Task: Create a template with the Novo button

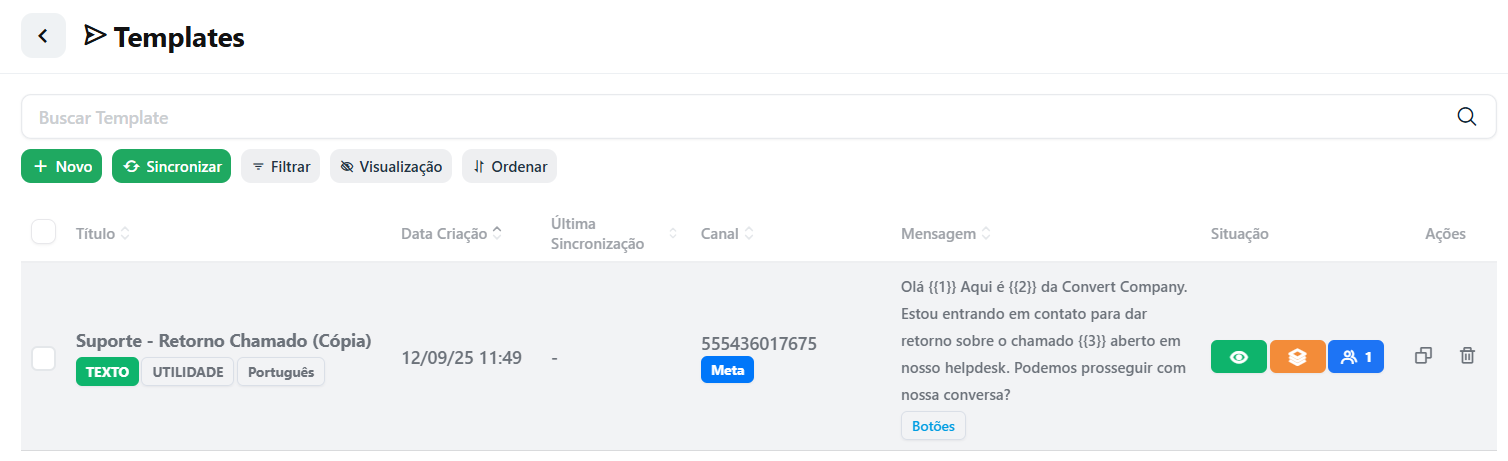Action: [x=61, y=166]
